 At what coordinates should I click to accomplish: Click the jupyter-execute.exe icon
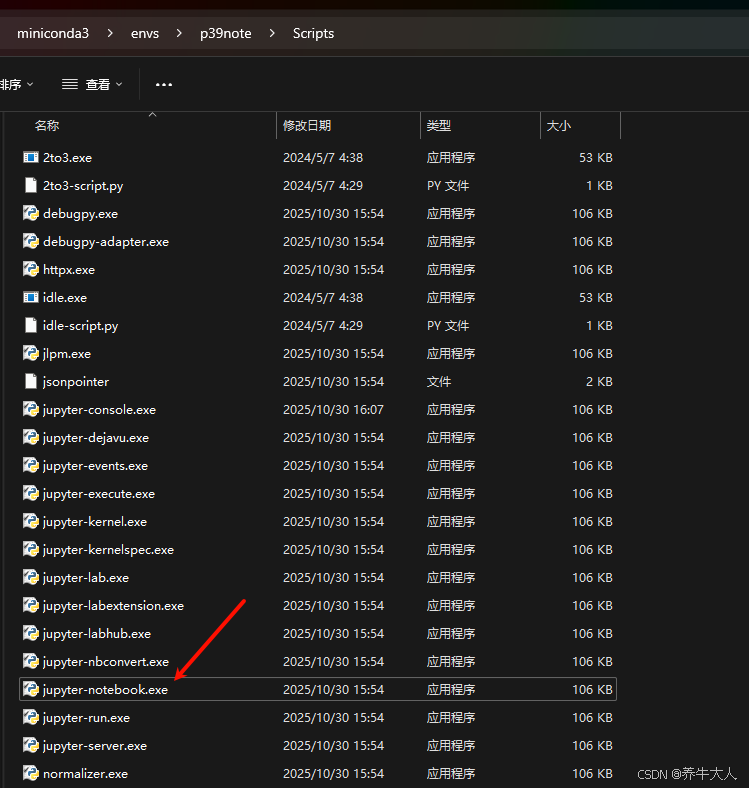31,494
